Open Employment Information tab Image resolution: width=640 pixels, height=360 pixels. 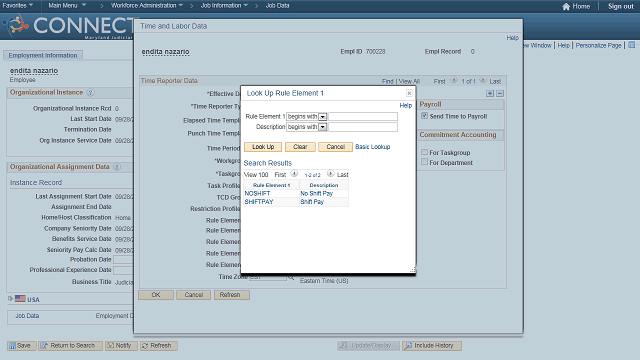point(43,55)
